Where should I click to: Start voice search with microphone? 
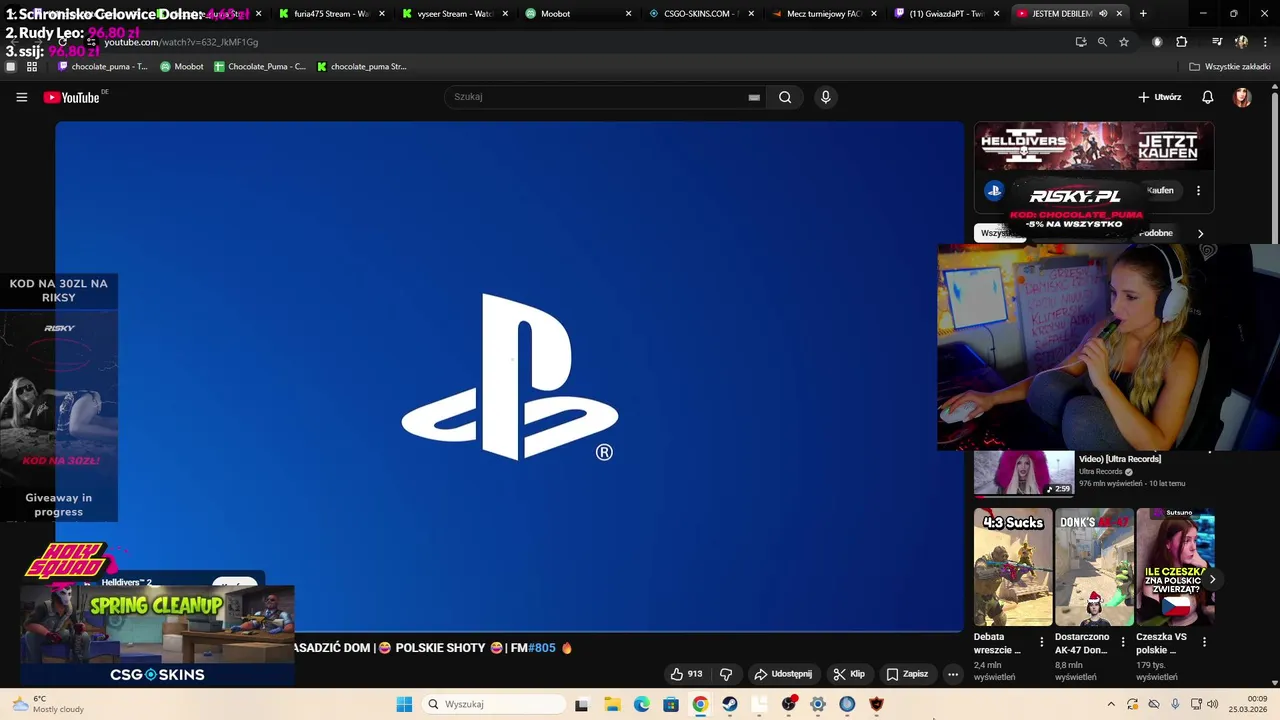825,97
